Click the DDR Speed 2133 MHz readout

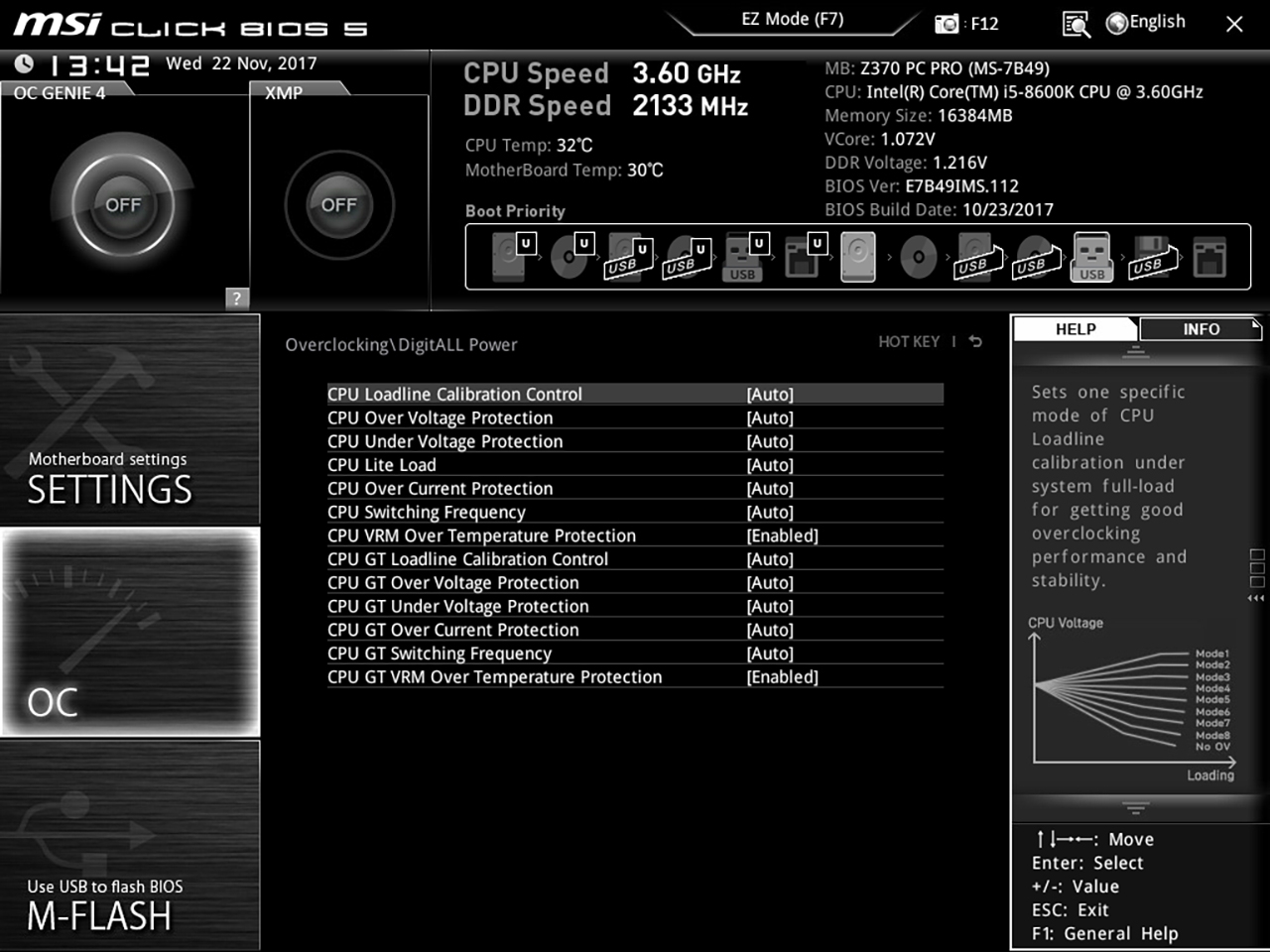[605, 106]
